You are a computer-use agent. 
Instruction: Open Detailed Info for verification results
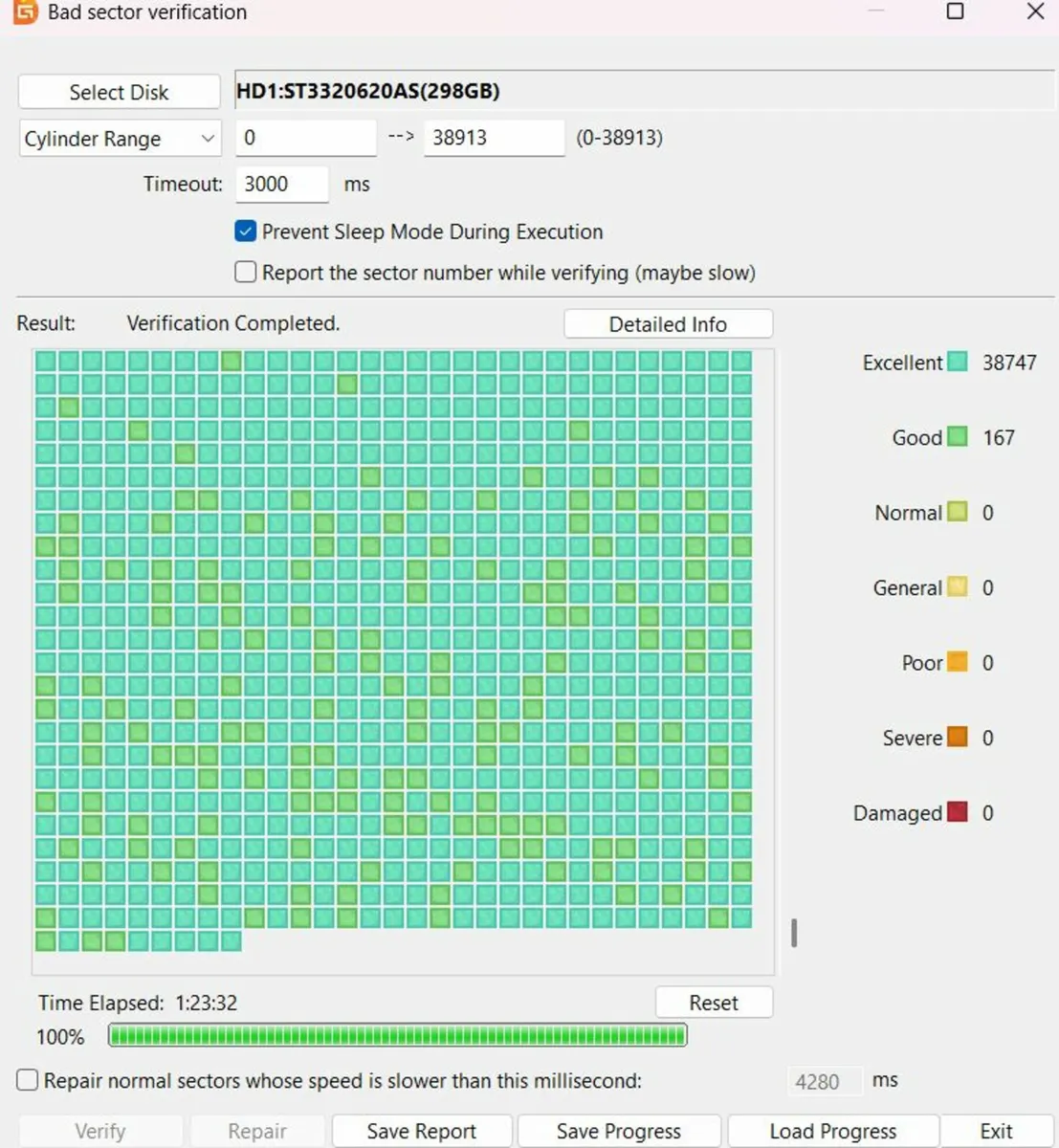pos(668,324)
